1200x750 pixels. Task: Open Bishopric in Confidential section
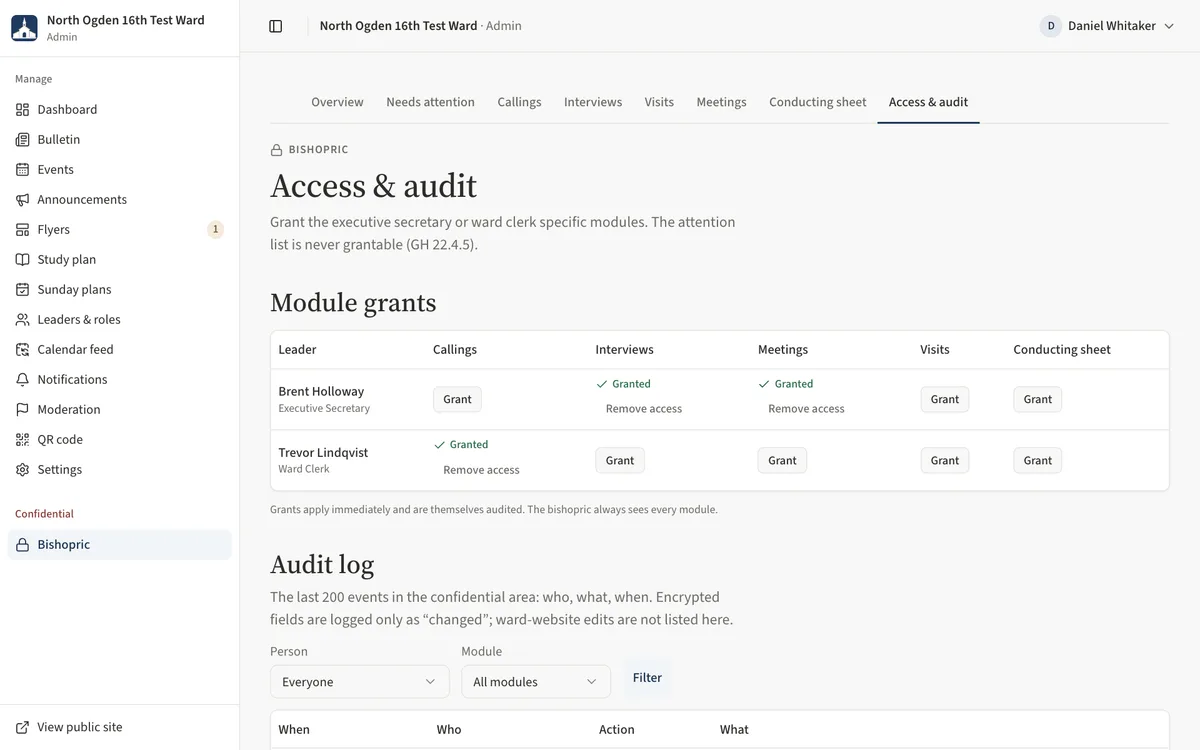click(120, 545)
